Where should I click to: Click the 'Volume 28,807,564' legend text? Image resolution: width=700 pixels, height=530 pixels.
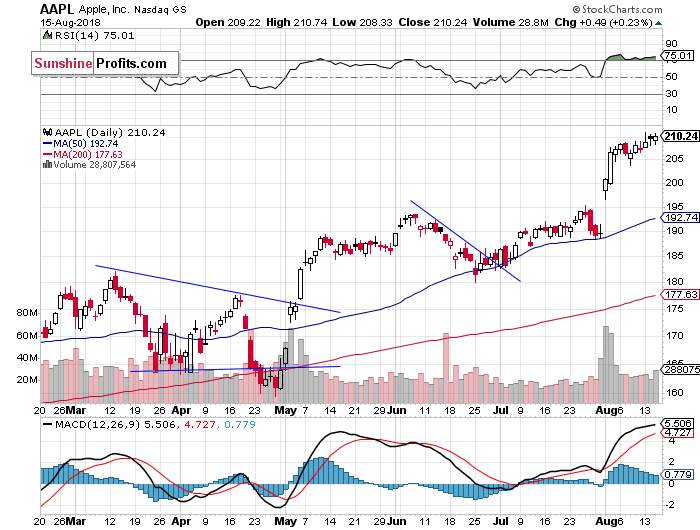[x=95, y=164]
